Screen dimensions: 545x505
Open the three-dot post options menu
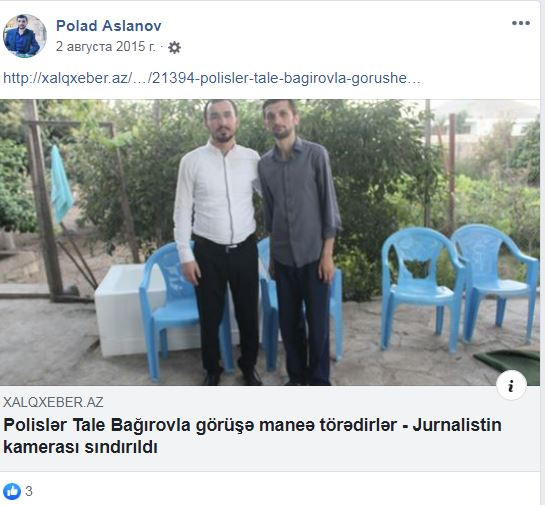[x=520, y=23]
